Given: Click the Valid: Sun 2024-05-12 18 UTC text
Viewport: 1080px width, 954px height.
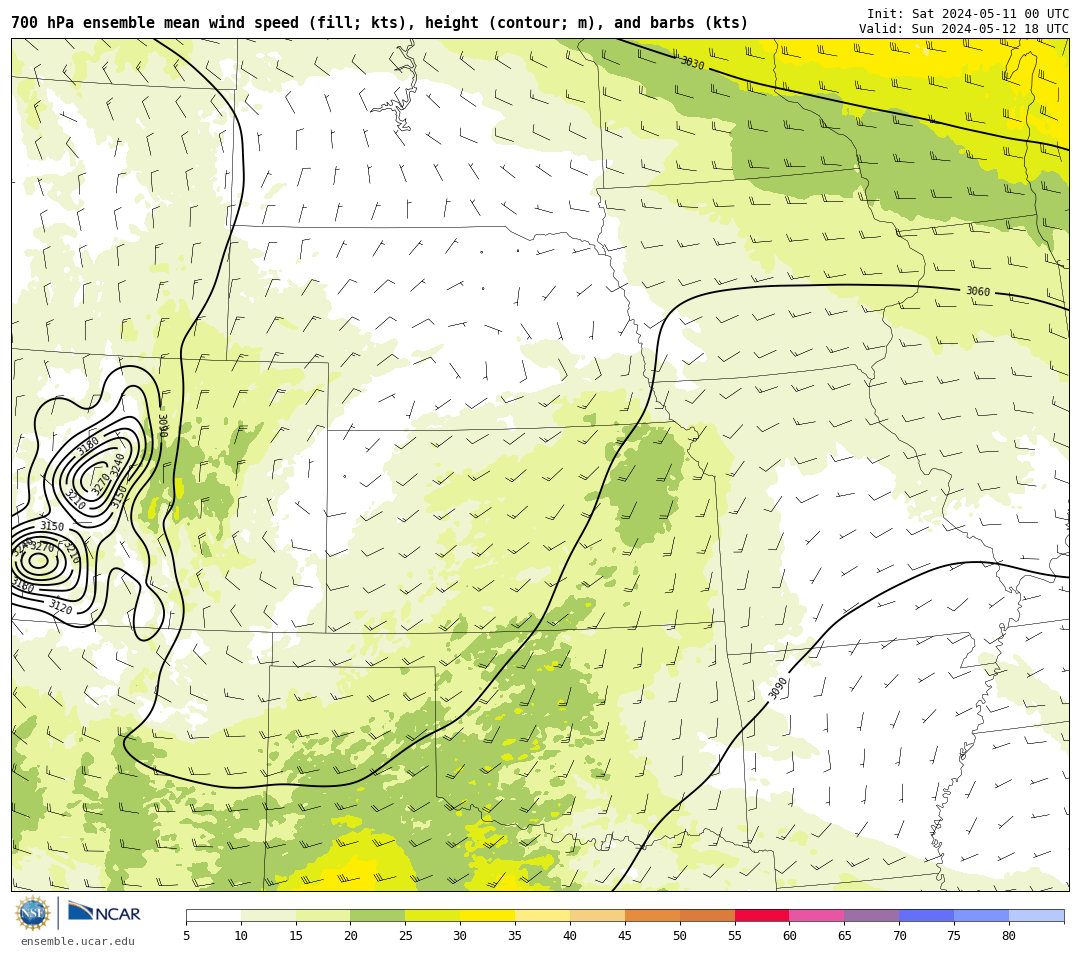Looking at the screenshot, I should [x=964, y=28].
